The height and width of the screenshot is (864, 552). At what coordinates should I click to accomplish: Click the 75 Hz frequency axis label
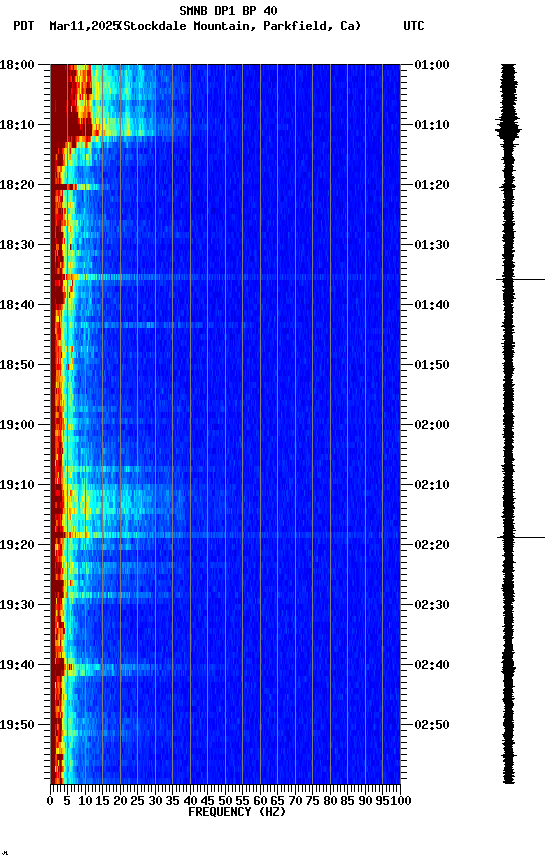point(312,801)
